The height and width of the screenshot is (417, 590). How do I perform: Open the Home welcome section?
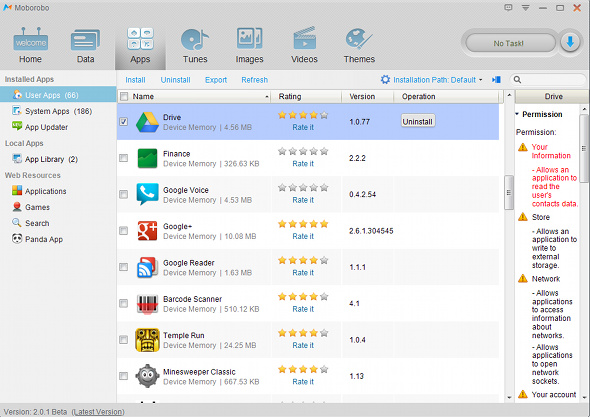30,46
